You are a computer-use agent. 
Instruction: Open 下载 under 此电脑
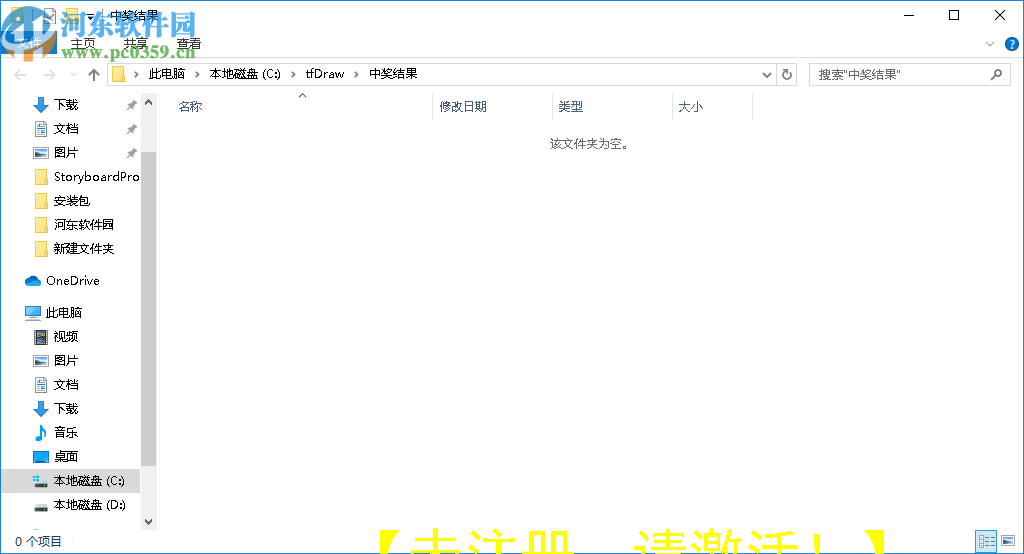(65, 408)
